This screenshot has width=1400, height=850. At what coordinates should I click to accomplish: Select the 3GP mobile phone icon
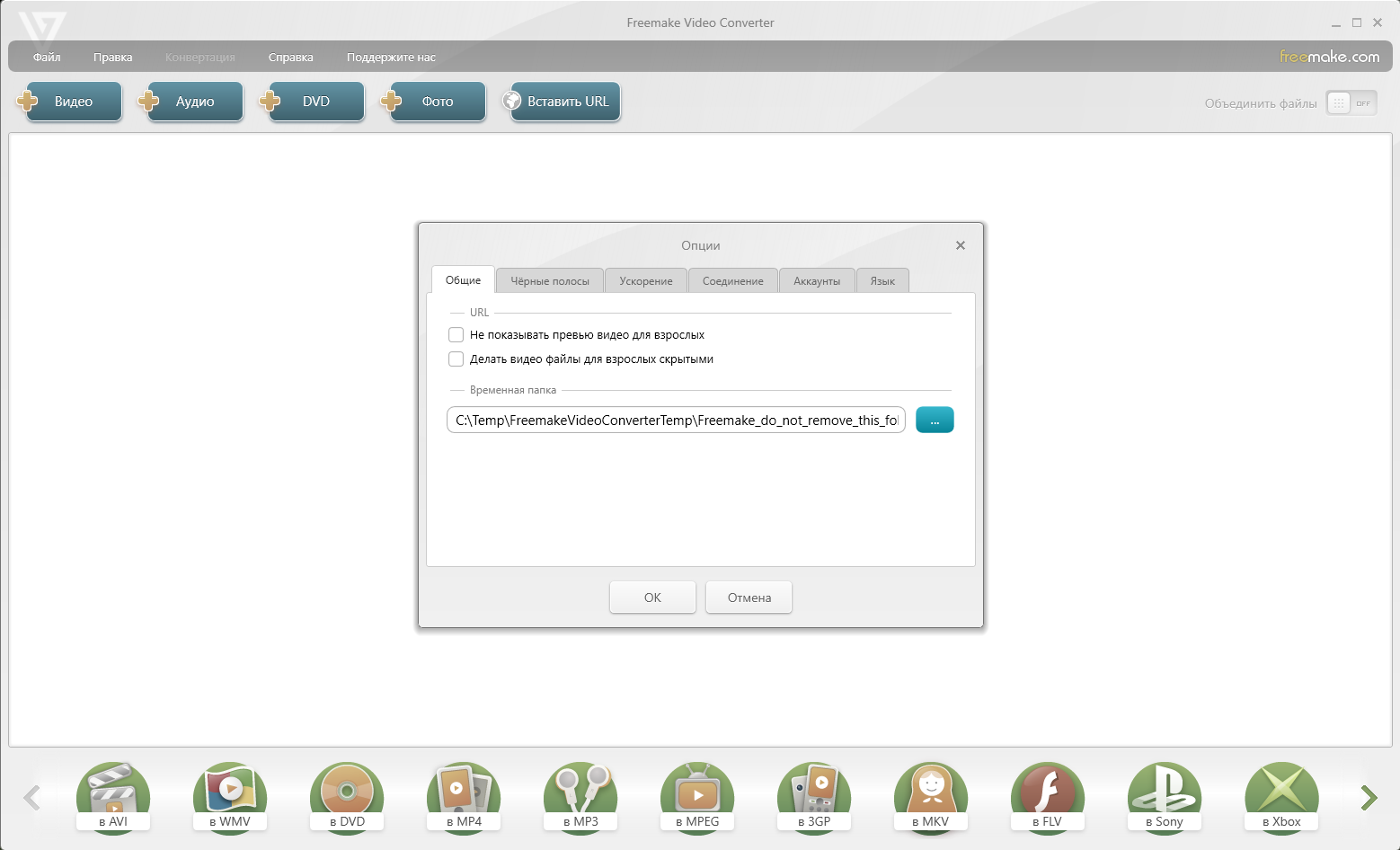[814, 796]
